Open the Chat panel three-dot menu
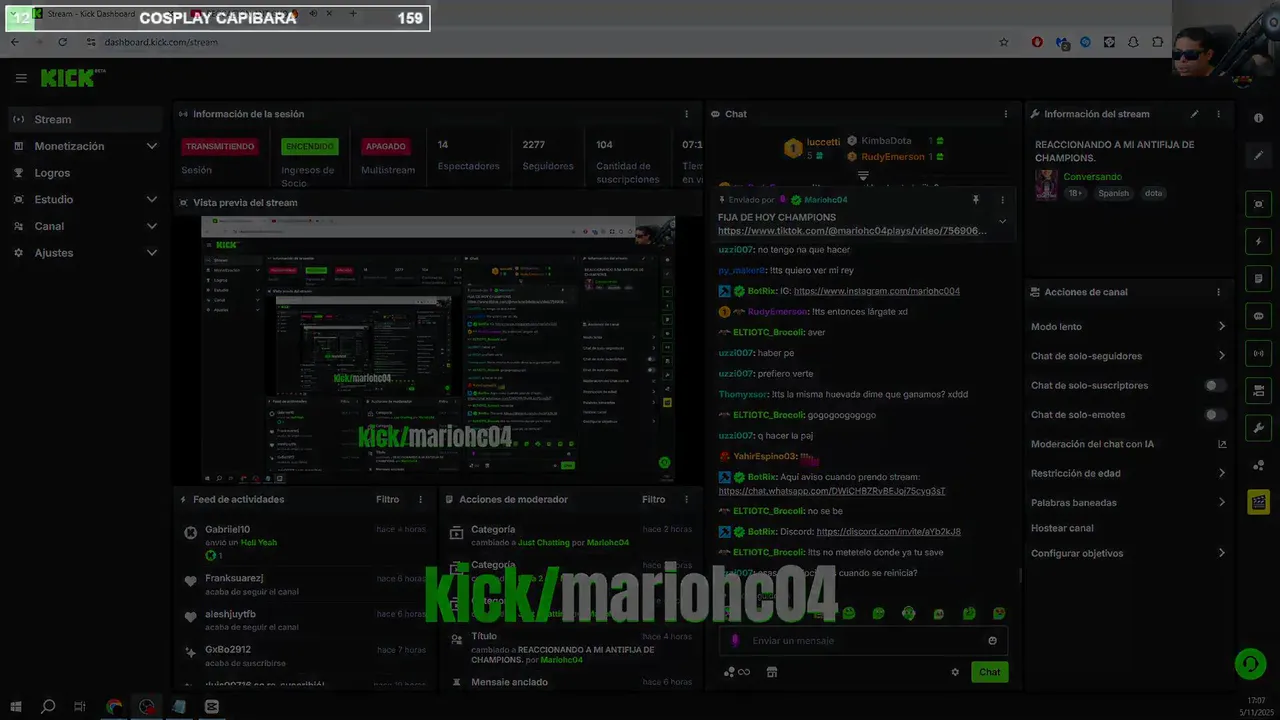The height and width of the screenshot is (720, 1280). click(x=1006, y=114)
